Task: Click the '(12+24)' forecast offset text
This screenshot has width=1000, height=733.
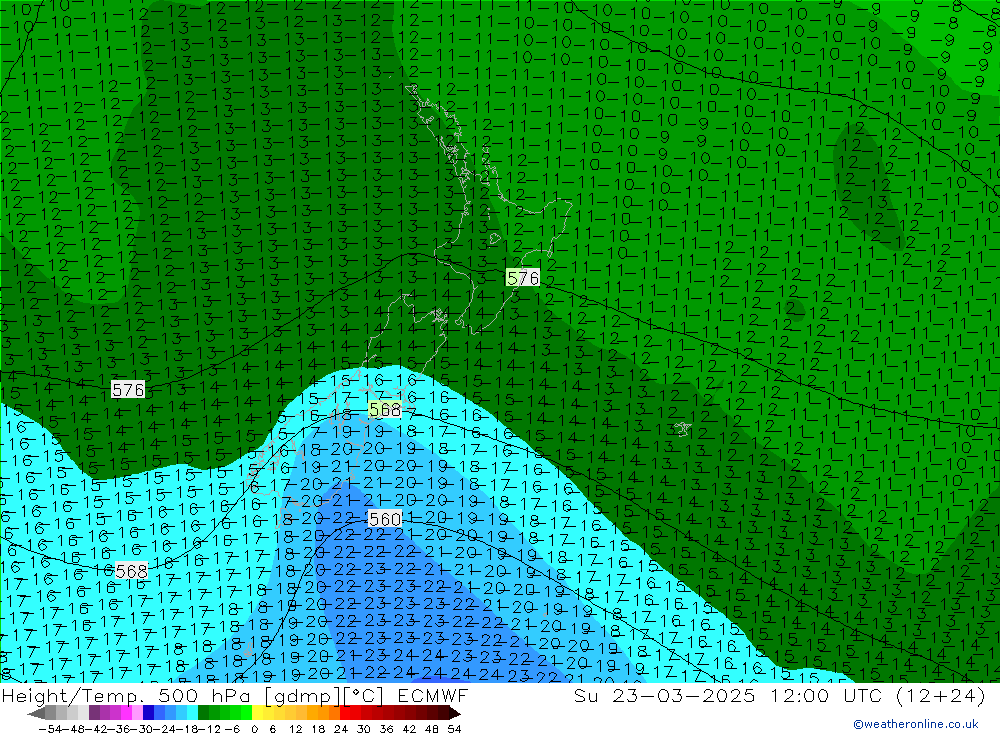Action: pyautogui.click(x=941, y=695)
